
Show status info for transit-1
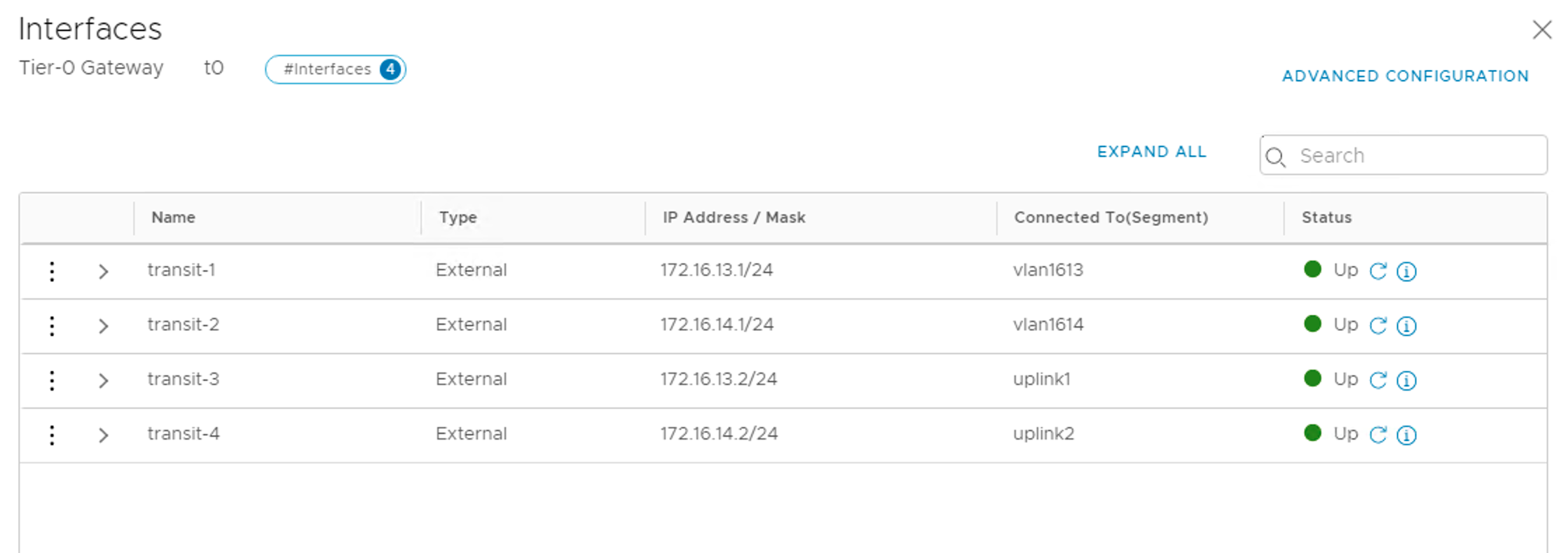pos(1406,271)
